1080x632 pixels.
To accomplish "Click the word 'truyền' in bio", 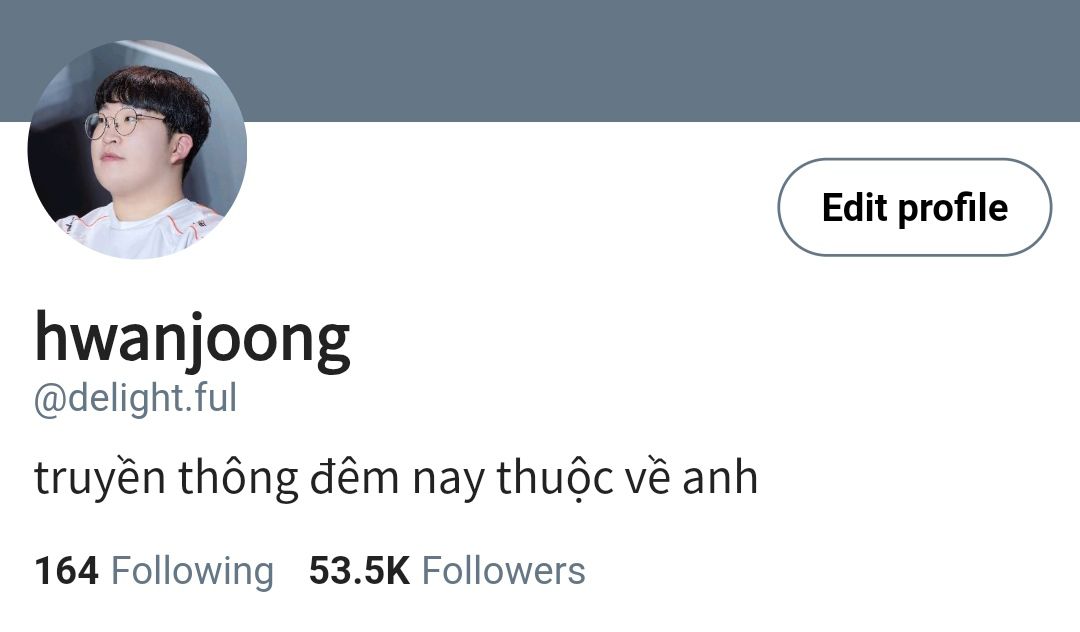I will point(100,477).
